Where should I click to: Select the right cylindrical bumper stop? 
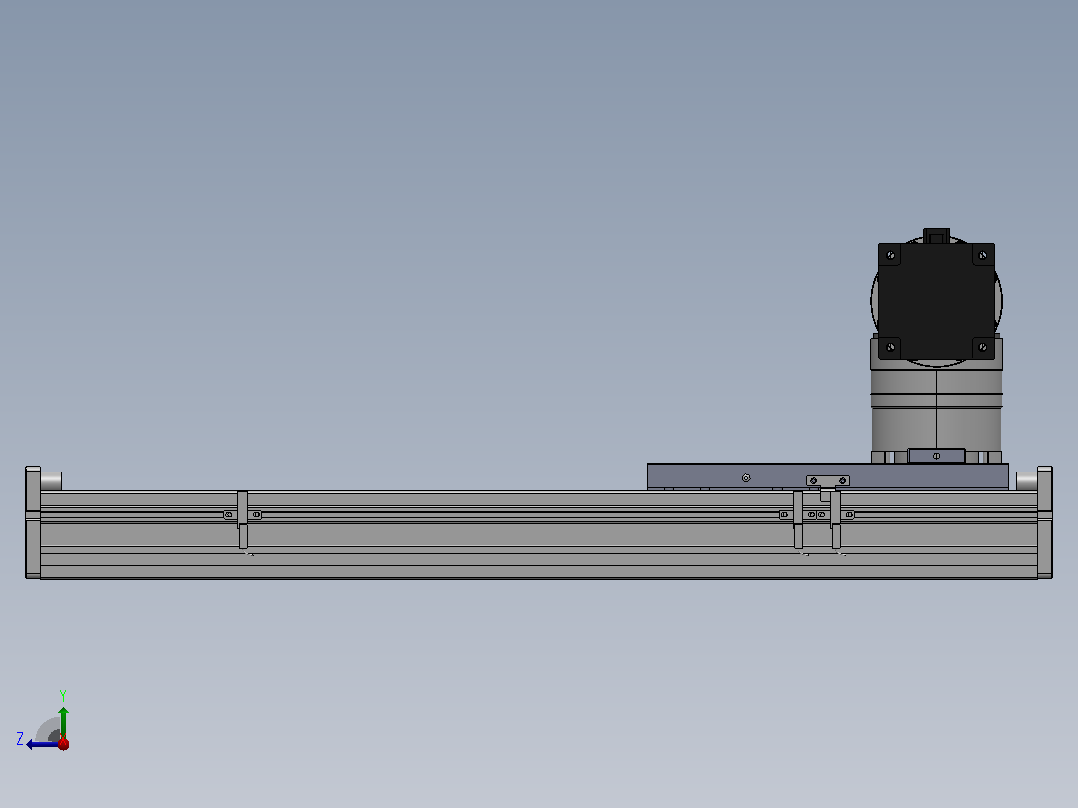[x=1026, y=480]
